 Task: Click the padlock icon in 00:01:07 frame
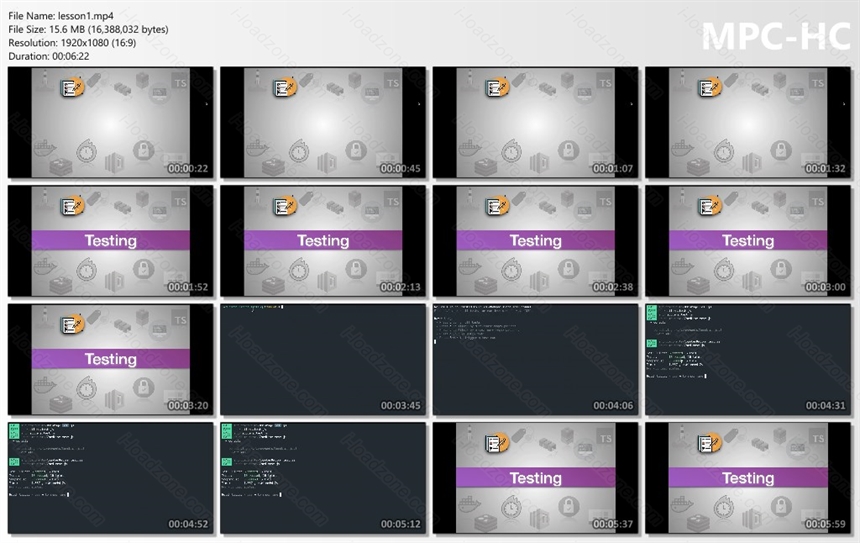(568, 149)
